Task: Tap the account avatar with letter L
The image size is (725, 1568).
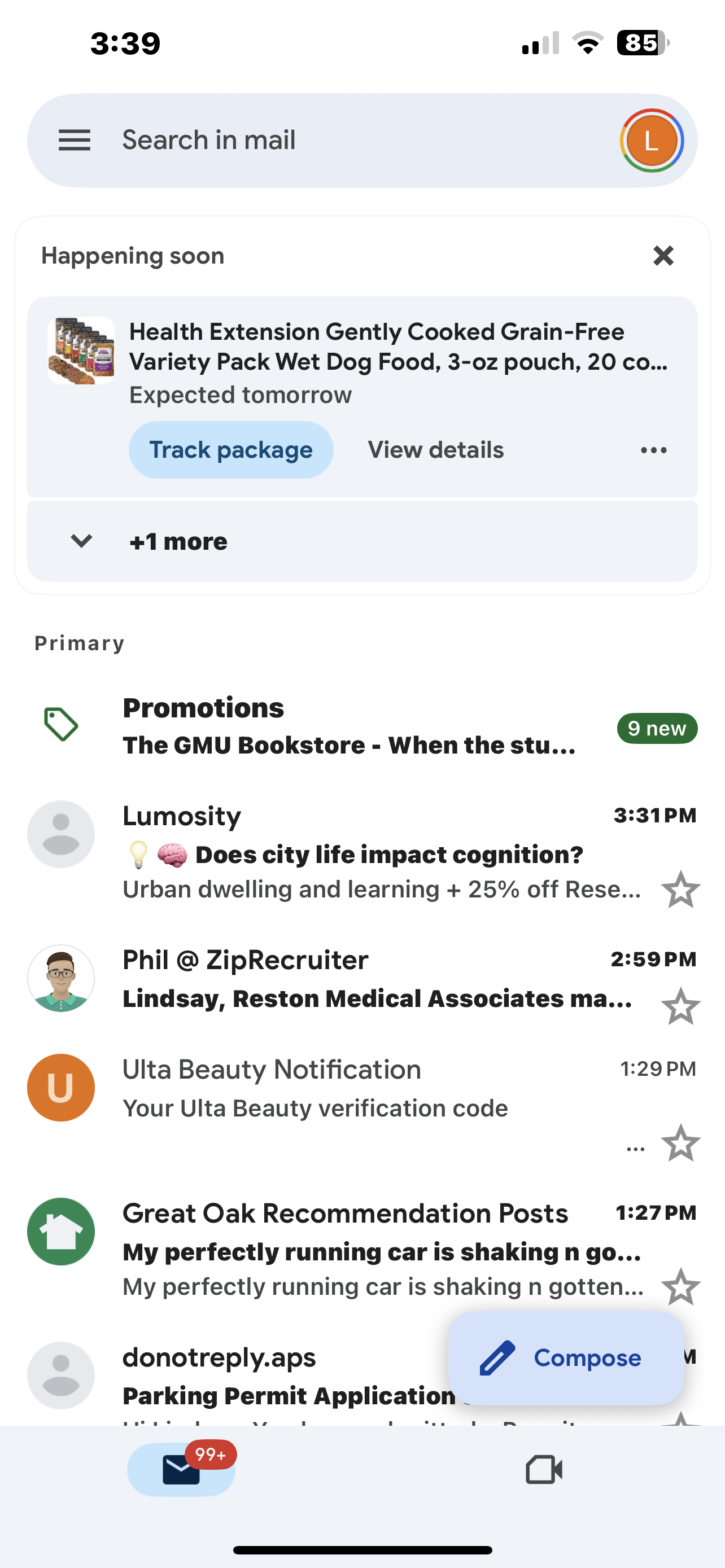Action: (652, 141)
